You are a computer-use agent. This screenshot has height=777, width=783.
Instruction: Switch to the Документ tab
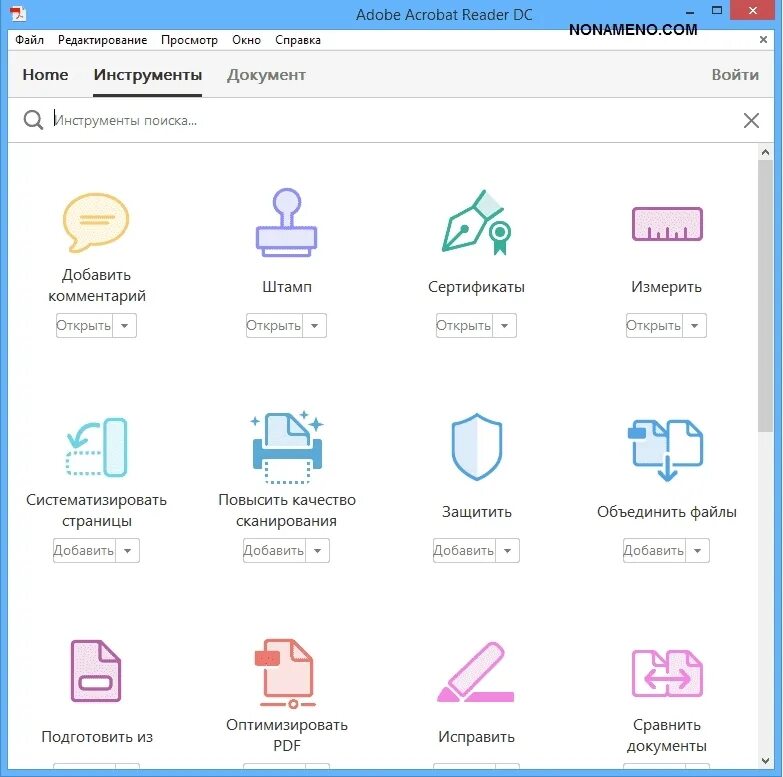tap(266, 75)
